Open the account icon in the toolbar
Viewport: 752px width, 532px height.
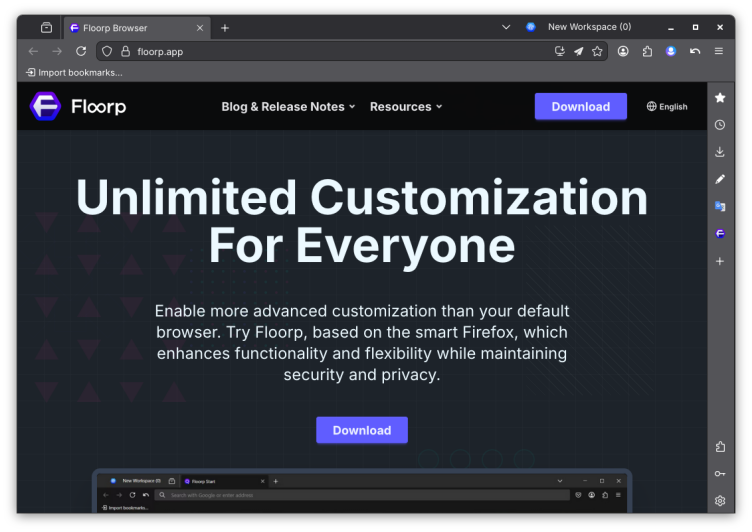coord(623,51)
